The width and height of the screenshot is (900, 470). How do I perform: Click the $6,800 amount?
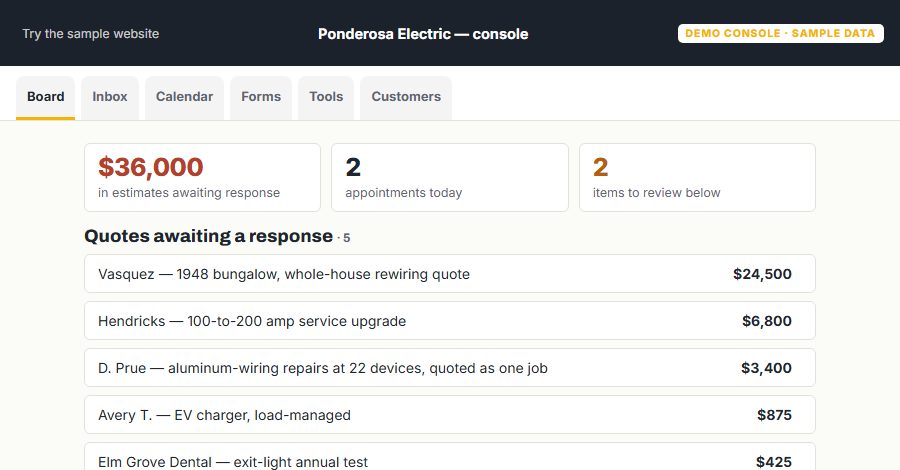(x=767, y=321)
